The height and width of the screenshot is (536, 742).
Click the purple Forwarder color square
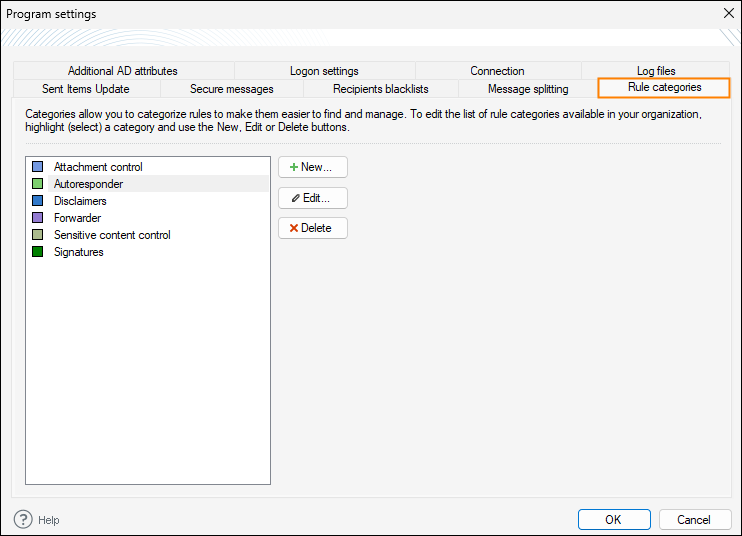[x=38, y=218]
